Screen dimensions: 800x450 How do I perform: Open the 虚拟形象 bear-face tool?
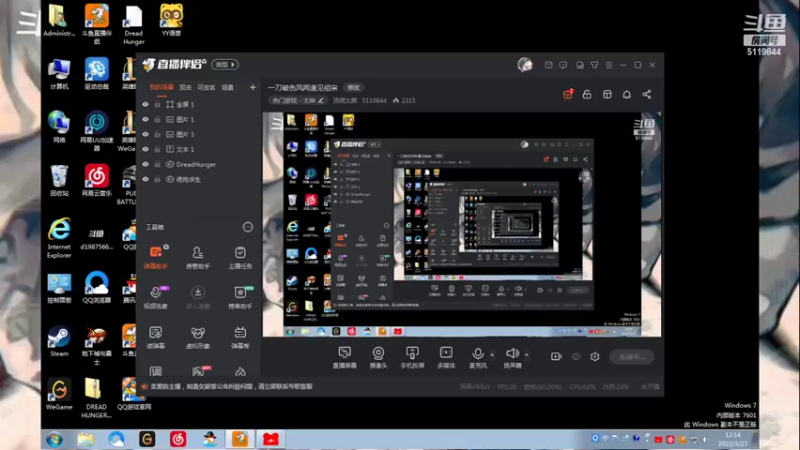pos(197,337)
